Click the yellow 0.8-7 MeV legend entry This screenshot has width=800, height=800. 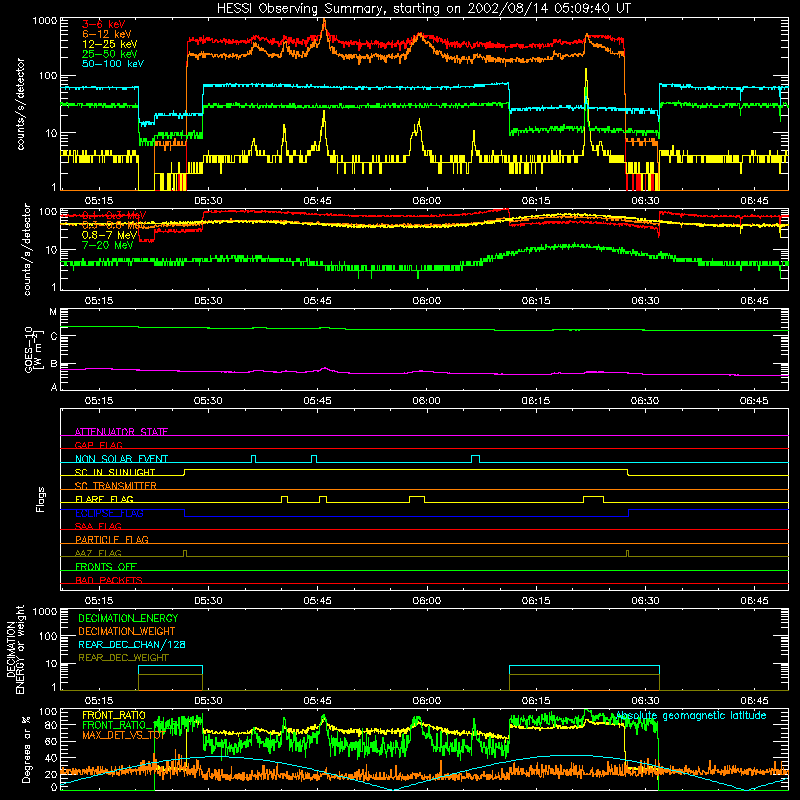pos(110,235)
